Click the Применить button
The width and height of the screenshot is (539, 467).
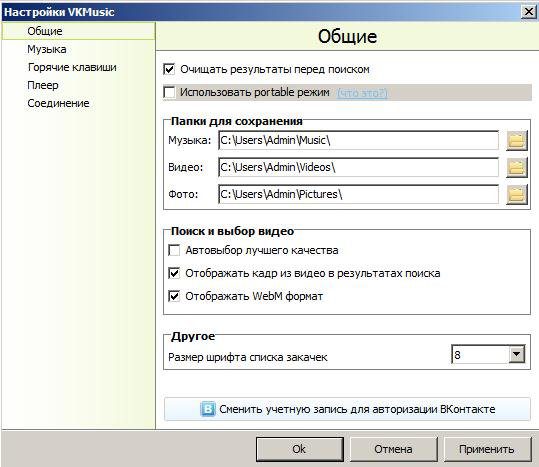click(487, 449)
